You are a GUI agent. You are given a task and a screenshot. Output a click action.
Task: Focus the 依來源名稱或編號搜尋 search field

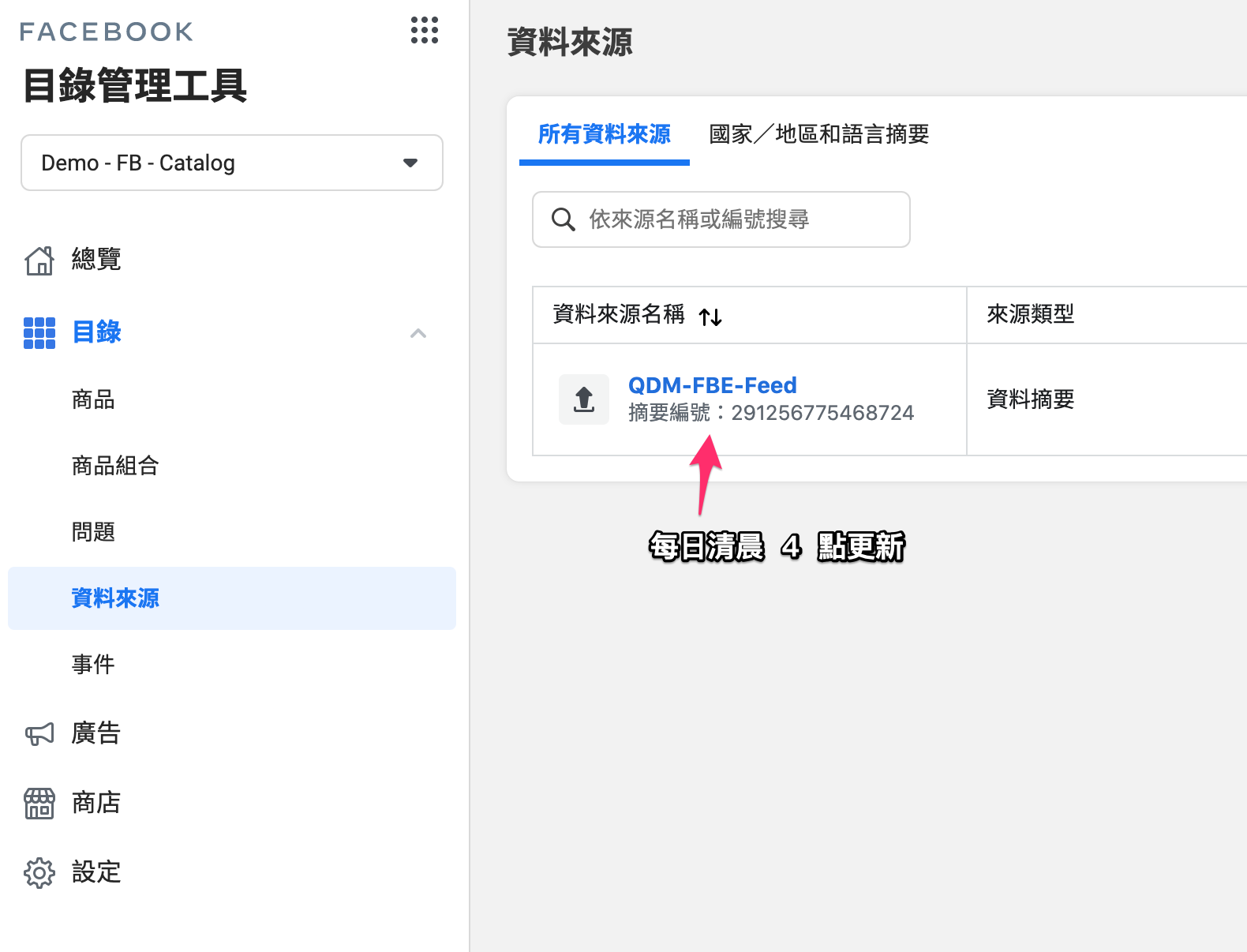[721, 219]
